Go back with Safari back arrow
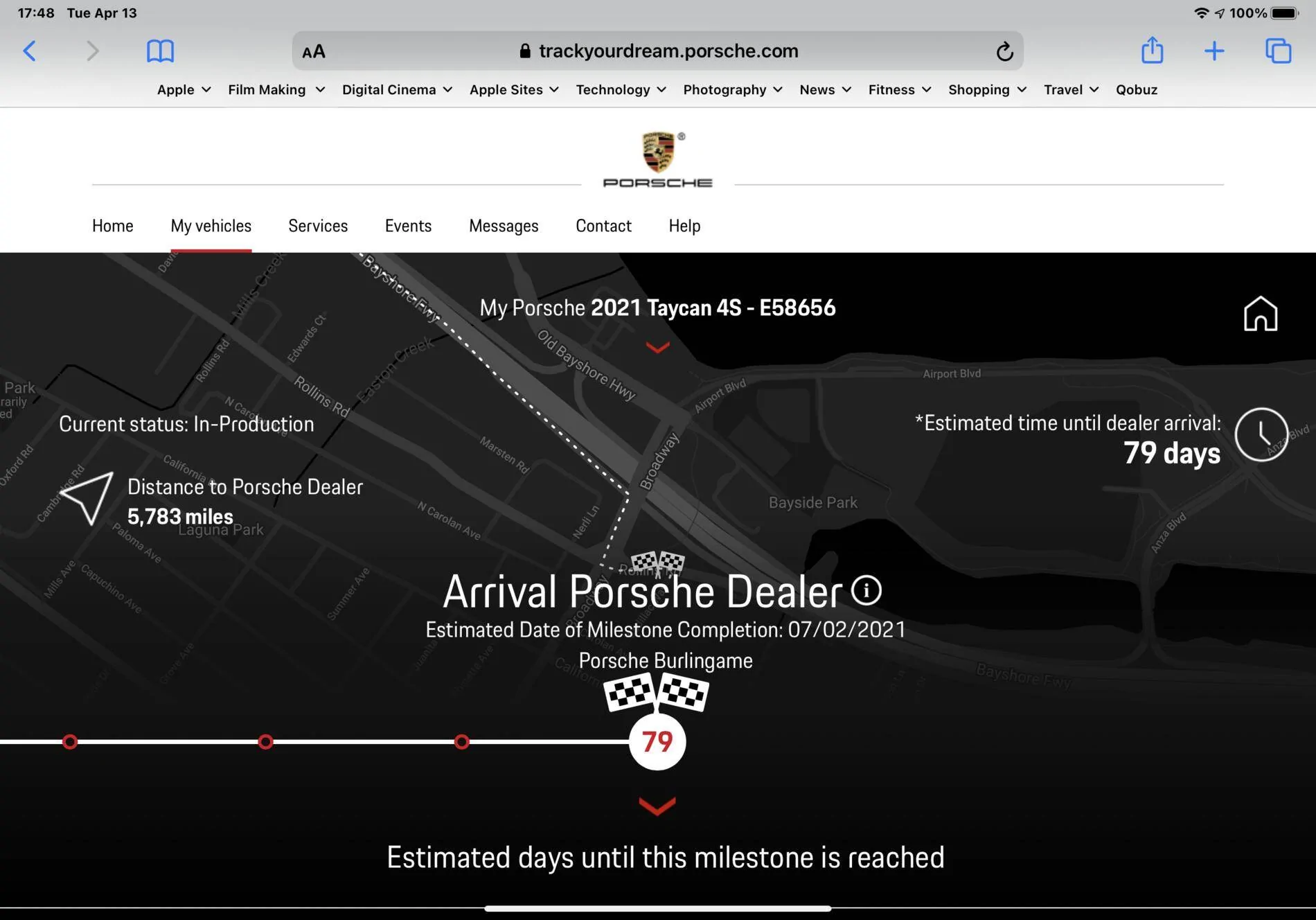Screen dimensions: 1316x920 point(30,51)
